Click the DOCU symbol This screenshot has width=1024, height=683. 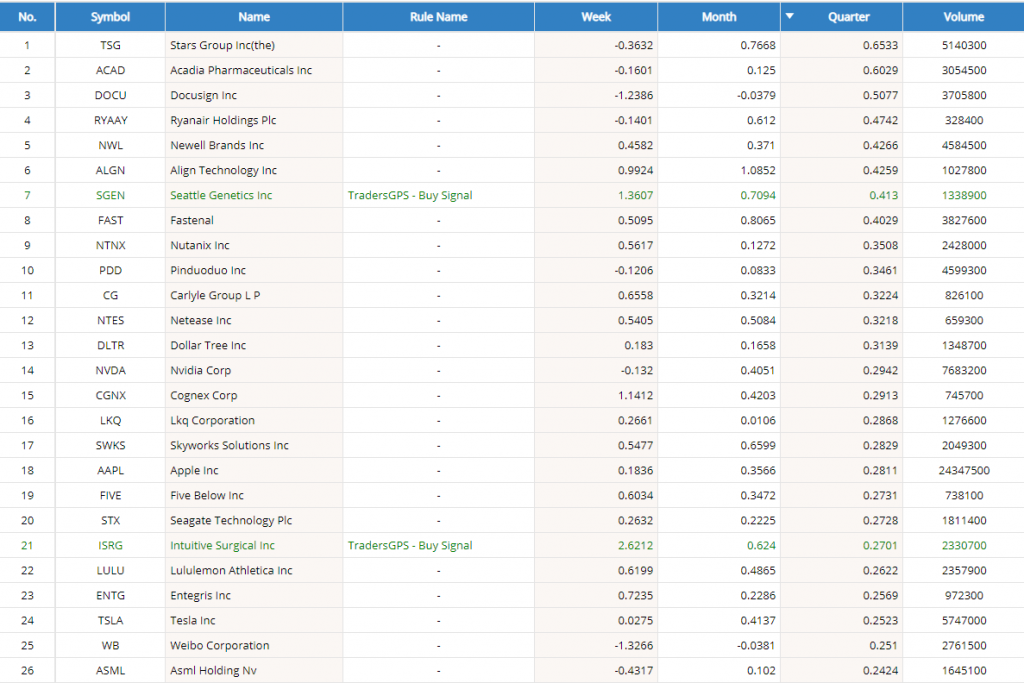pos(110,95)
